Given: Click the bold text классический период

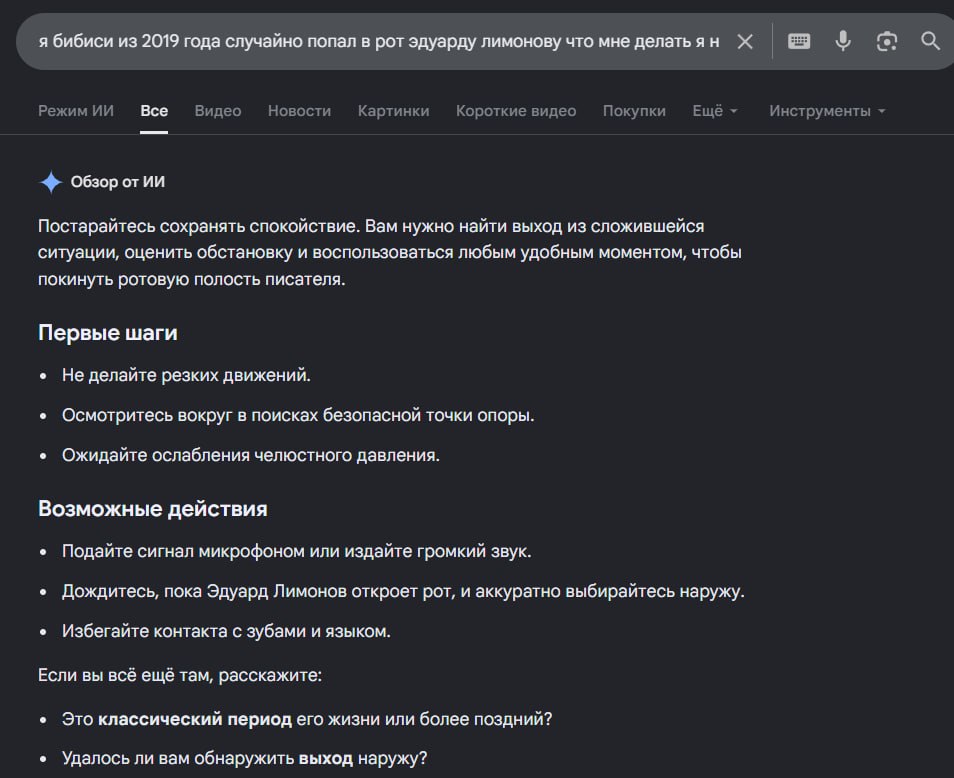Looking at the screenshot, I should coord(195,719).
